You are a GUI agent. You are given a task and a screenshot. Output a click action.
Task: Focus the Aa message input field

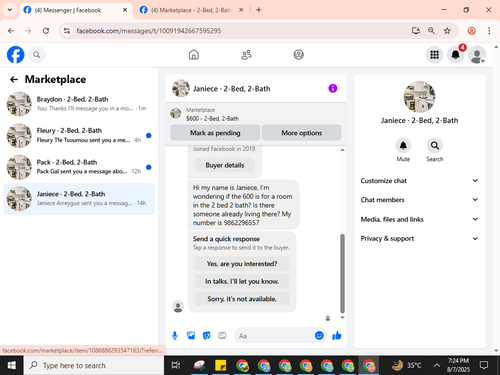[x=274, y=336]
